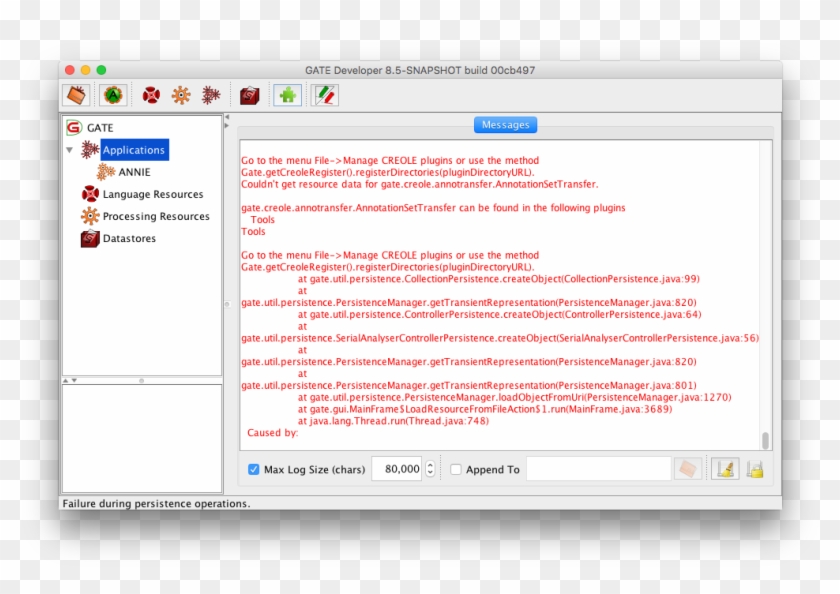The image size is (840, 594).
Task: Click the ControllerPersistence.java:64 stack trace line
Action: (499, 314)
